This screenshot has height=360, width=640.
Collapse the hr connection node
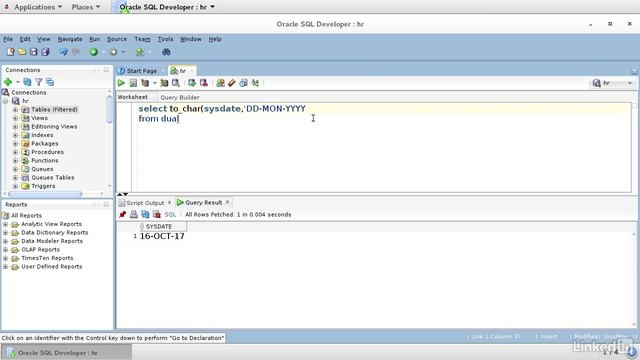pos(5,101)
